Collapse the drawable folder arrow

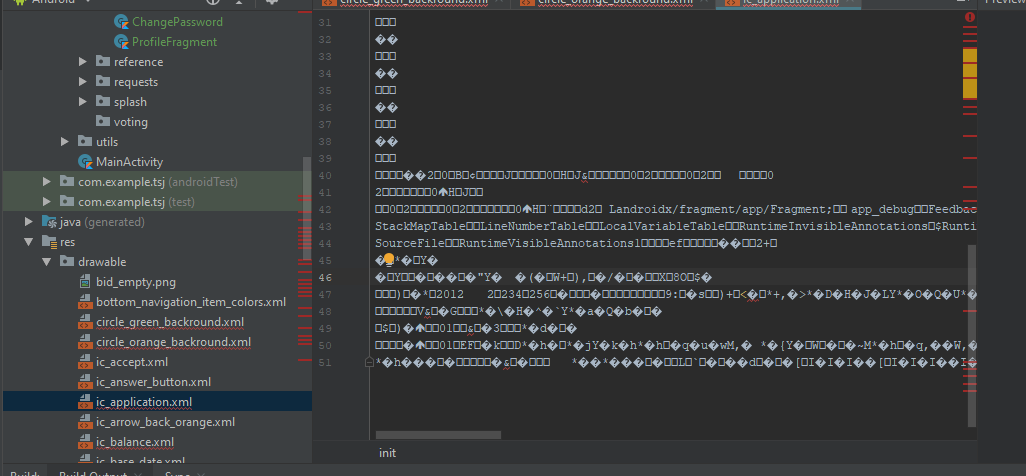(x=46, y=262)
